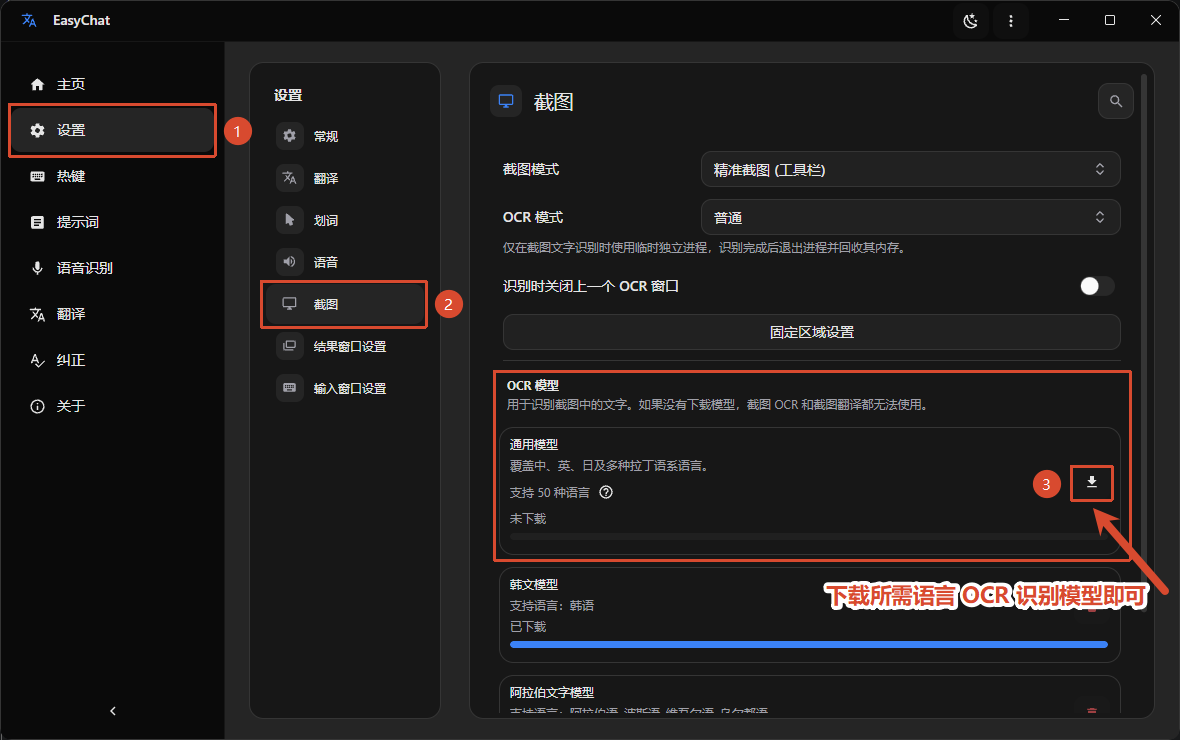The image size is (1180, 740).
Task: Open 设置 in the left sidebar
Action: (x=113, y=130)
